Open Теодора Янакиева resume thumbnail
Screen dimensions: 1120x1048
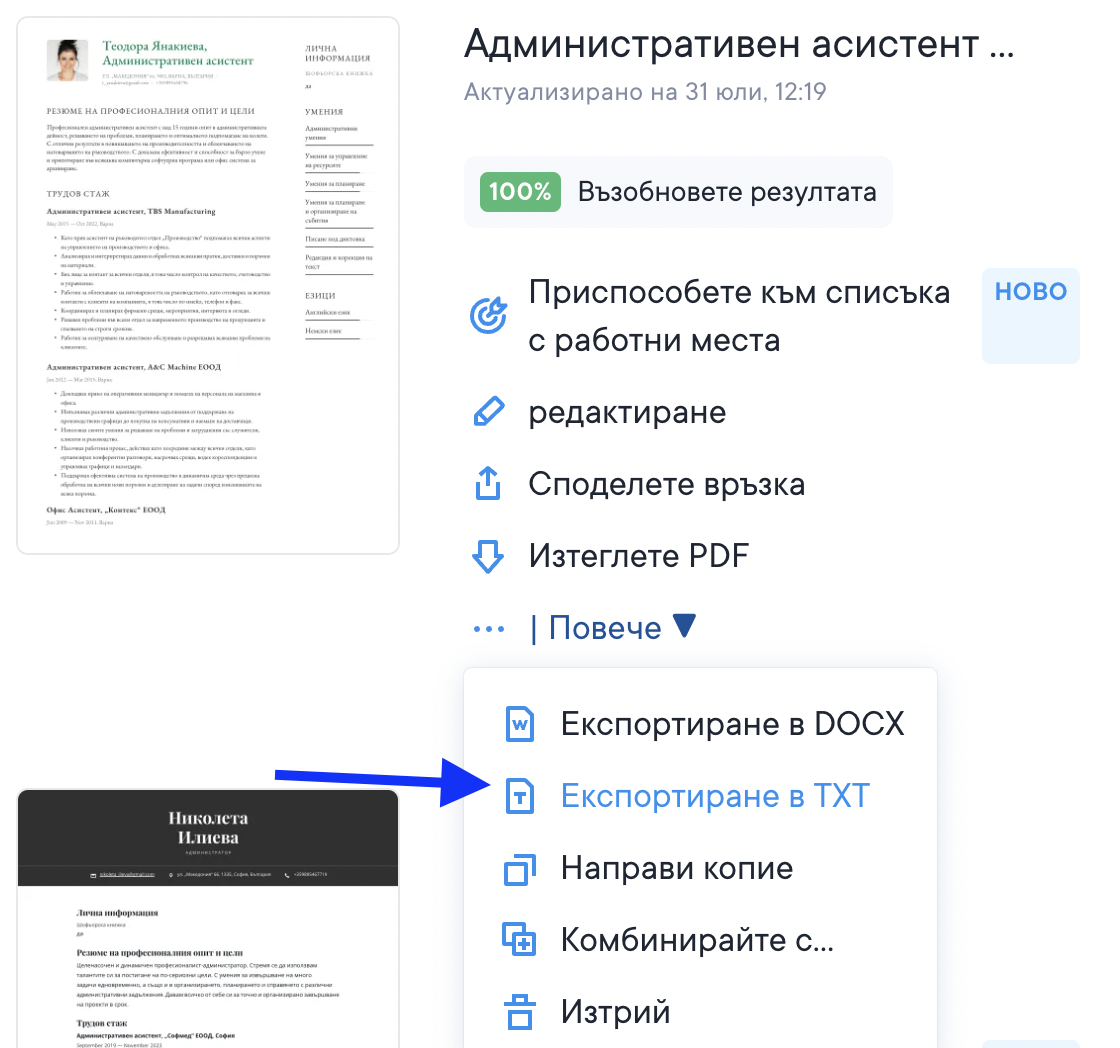pyautogui.click(x=208, y=285)
